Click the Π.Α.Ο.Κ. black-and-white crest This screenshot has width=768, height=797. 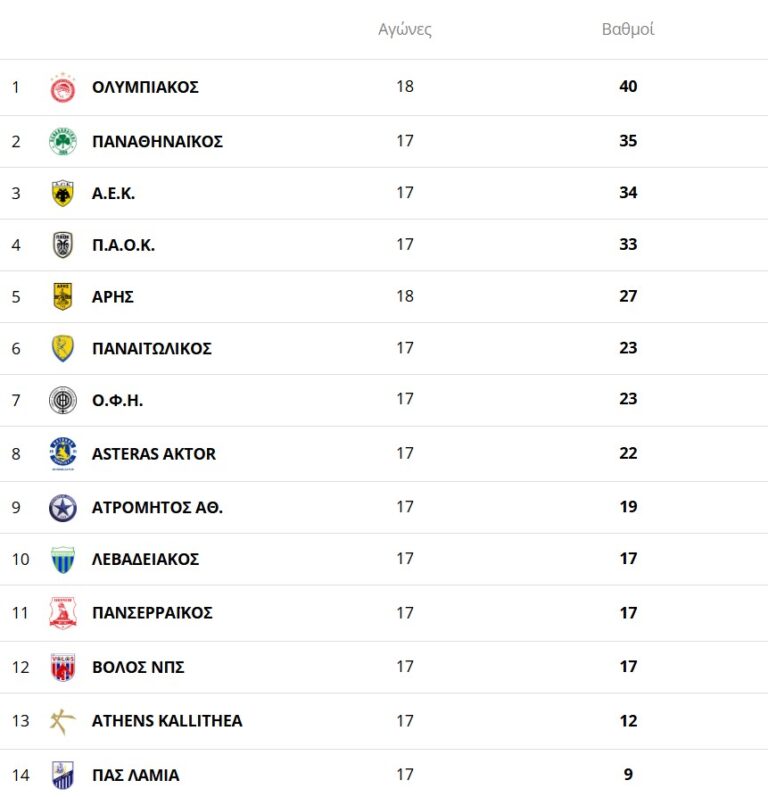(63, 245)
